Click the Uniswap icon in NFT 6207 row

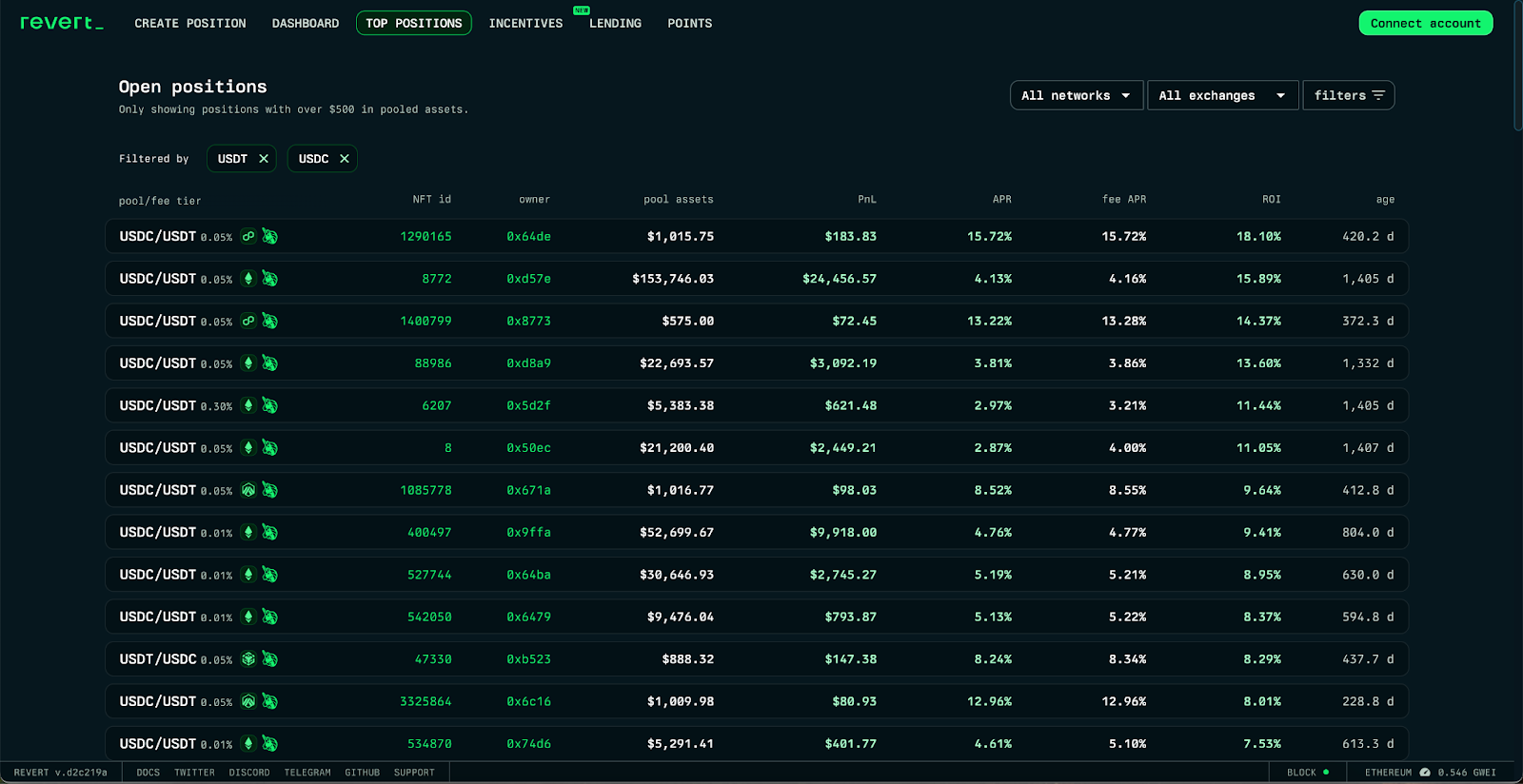click(270, 405)
